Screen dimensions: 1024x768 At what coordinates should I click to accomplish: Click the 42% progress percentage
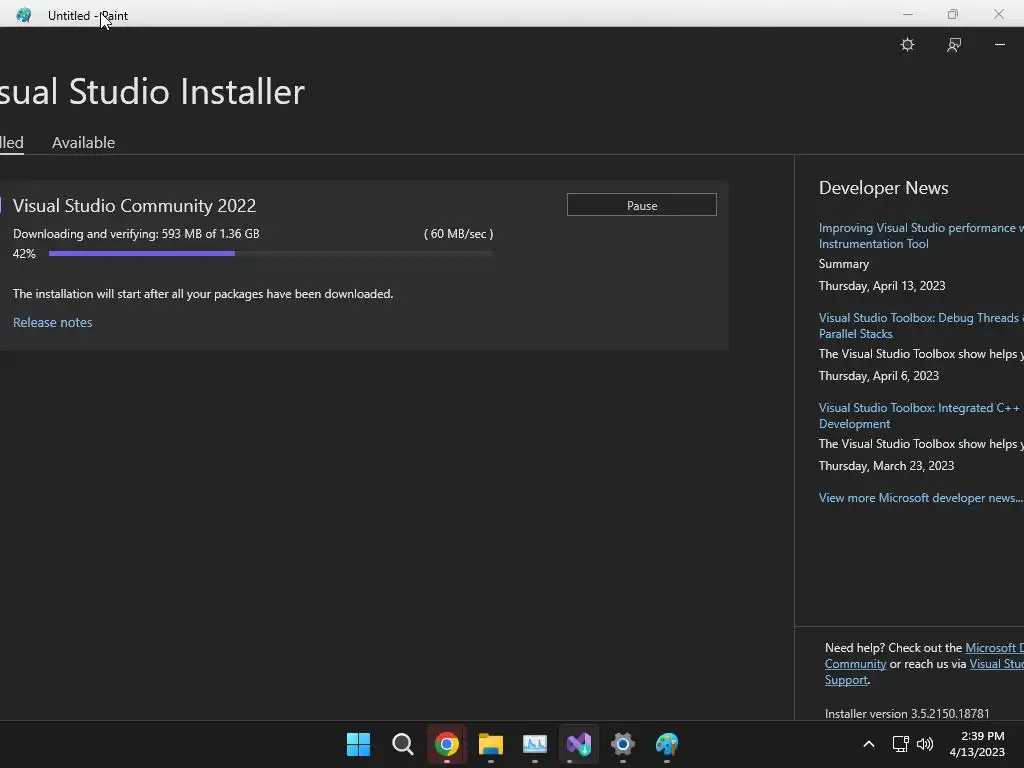pyautogui.click(x=24, y=253)
